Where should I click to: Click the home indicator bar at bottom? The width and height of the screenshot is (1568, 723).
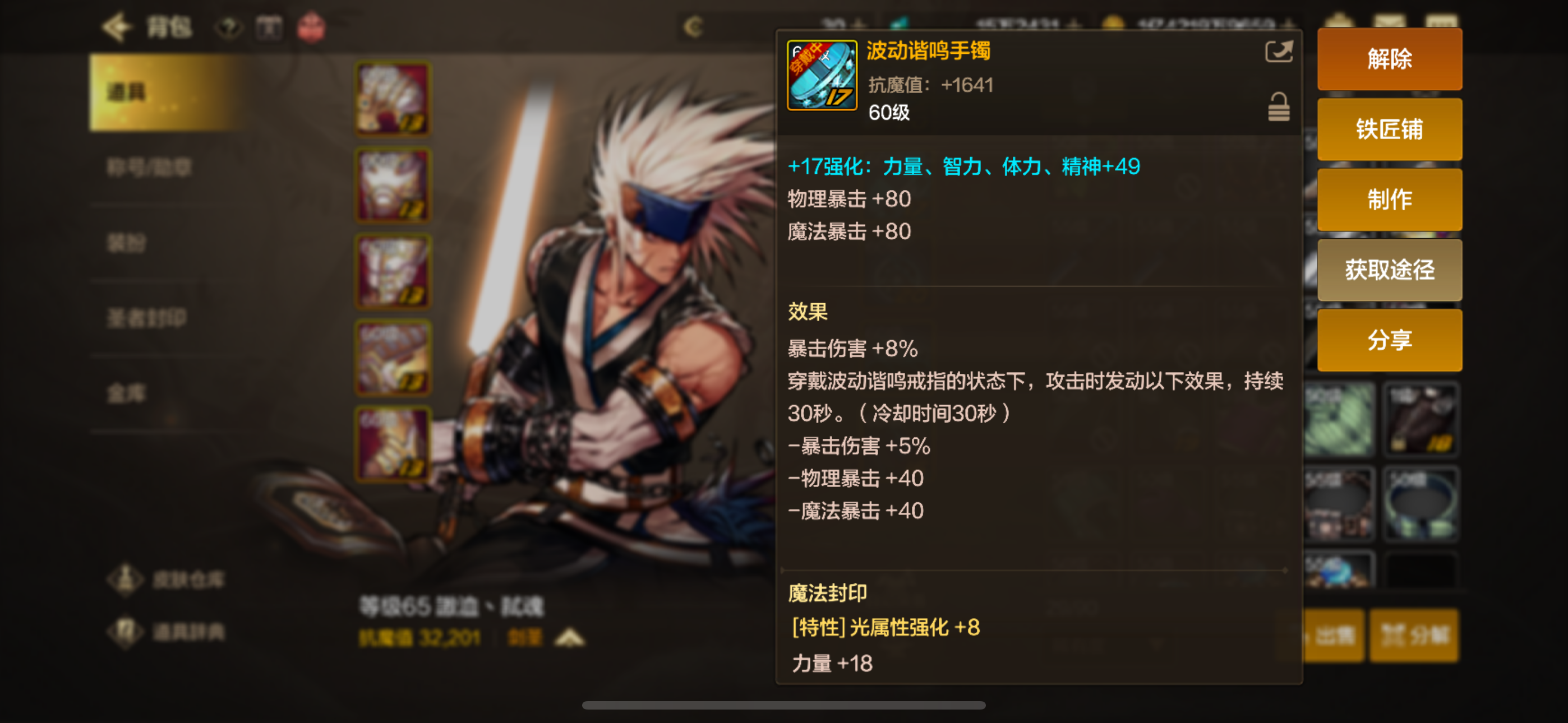click(784, 705)
